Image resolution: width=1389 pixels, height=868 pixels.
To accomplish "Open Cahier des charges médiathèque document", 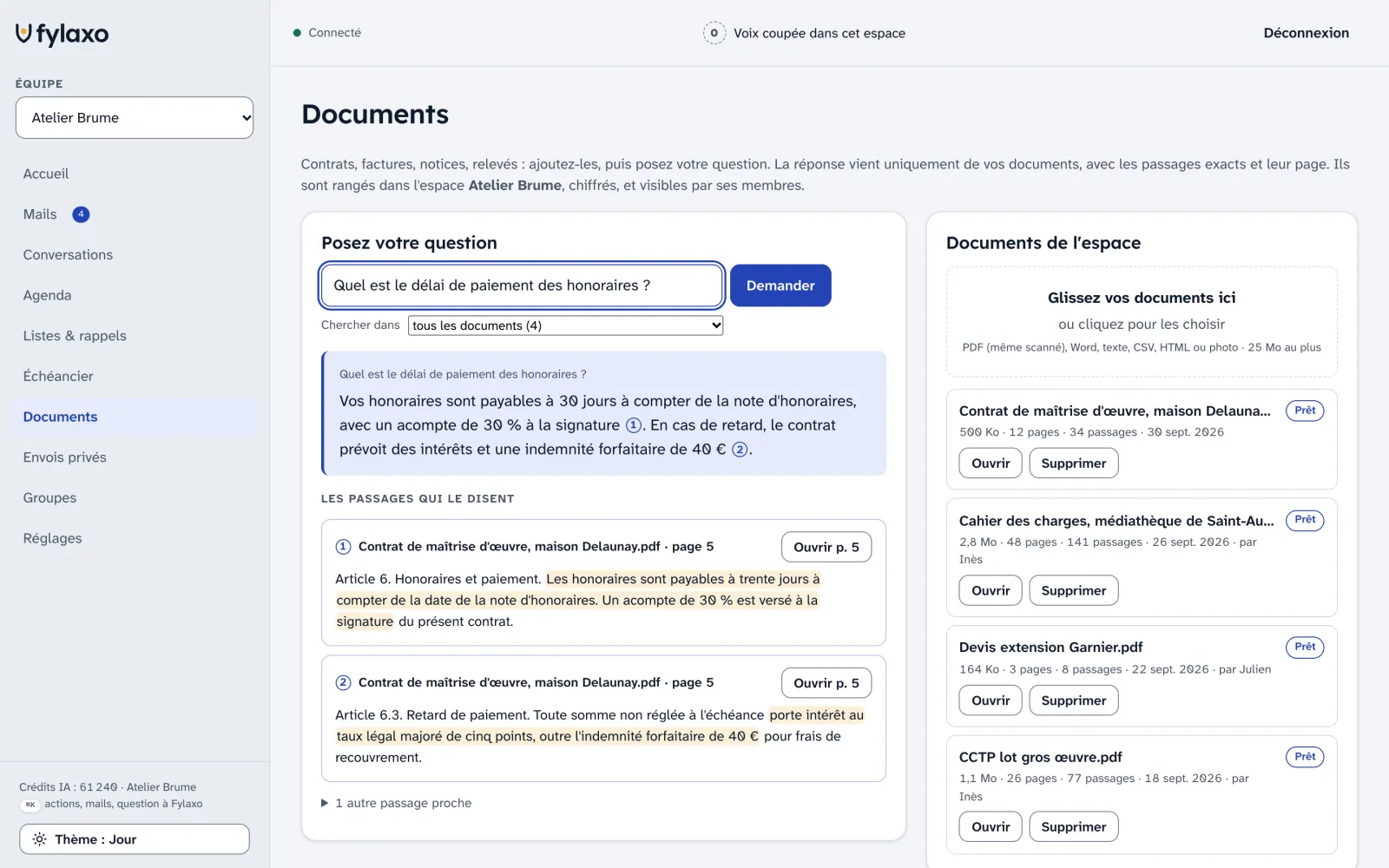I will [x=991, y=590].
